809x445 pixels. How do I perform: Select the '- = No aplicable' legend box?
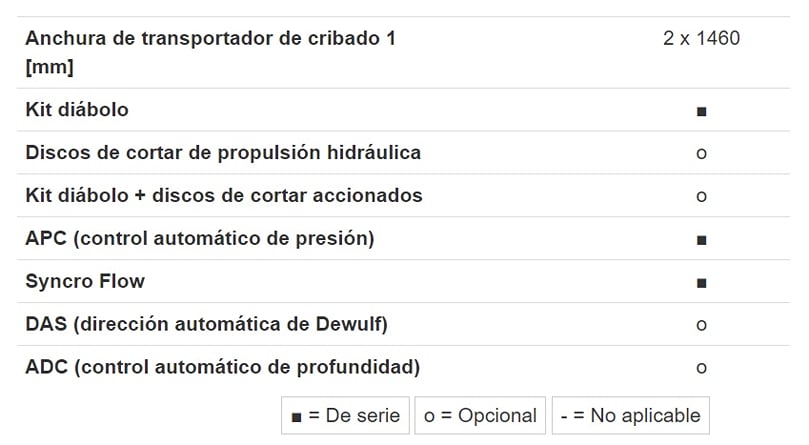point(630,416)
